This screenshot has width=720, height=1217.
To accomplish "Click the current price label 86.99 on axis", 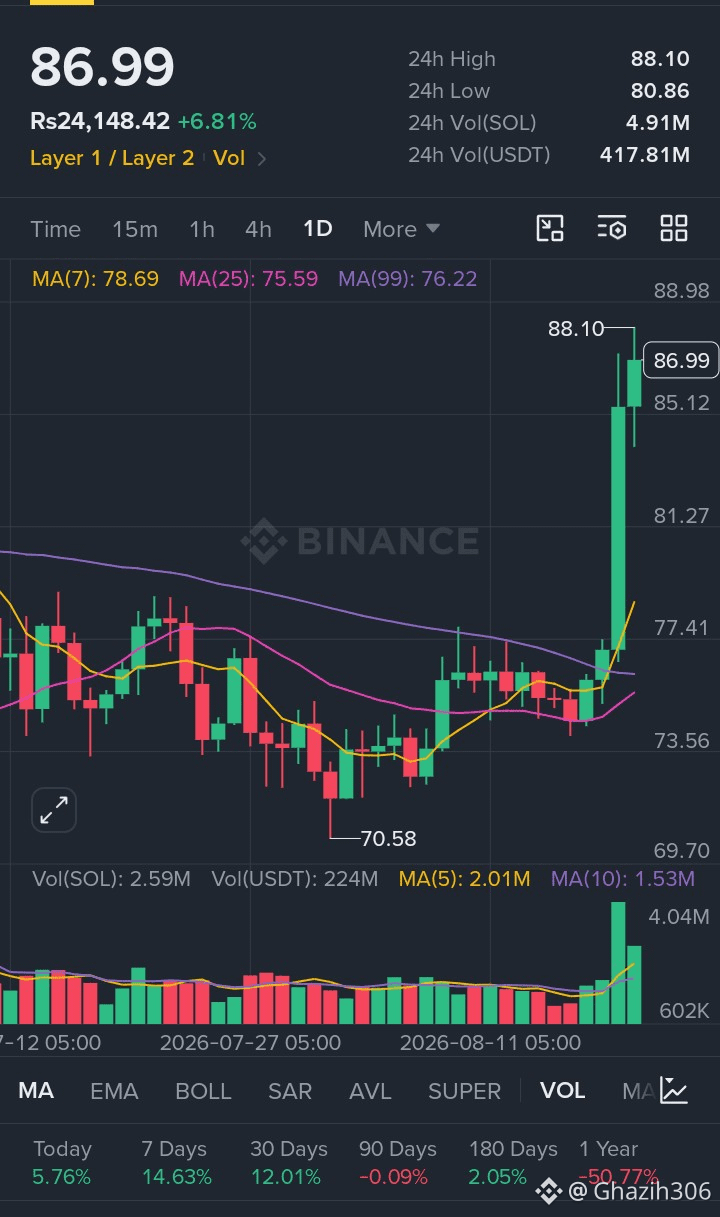I will point(681,360).
